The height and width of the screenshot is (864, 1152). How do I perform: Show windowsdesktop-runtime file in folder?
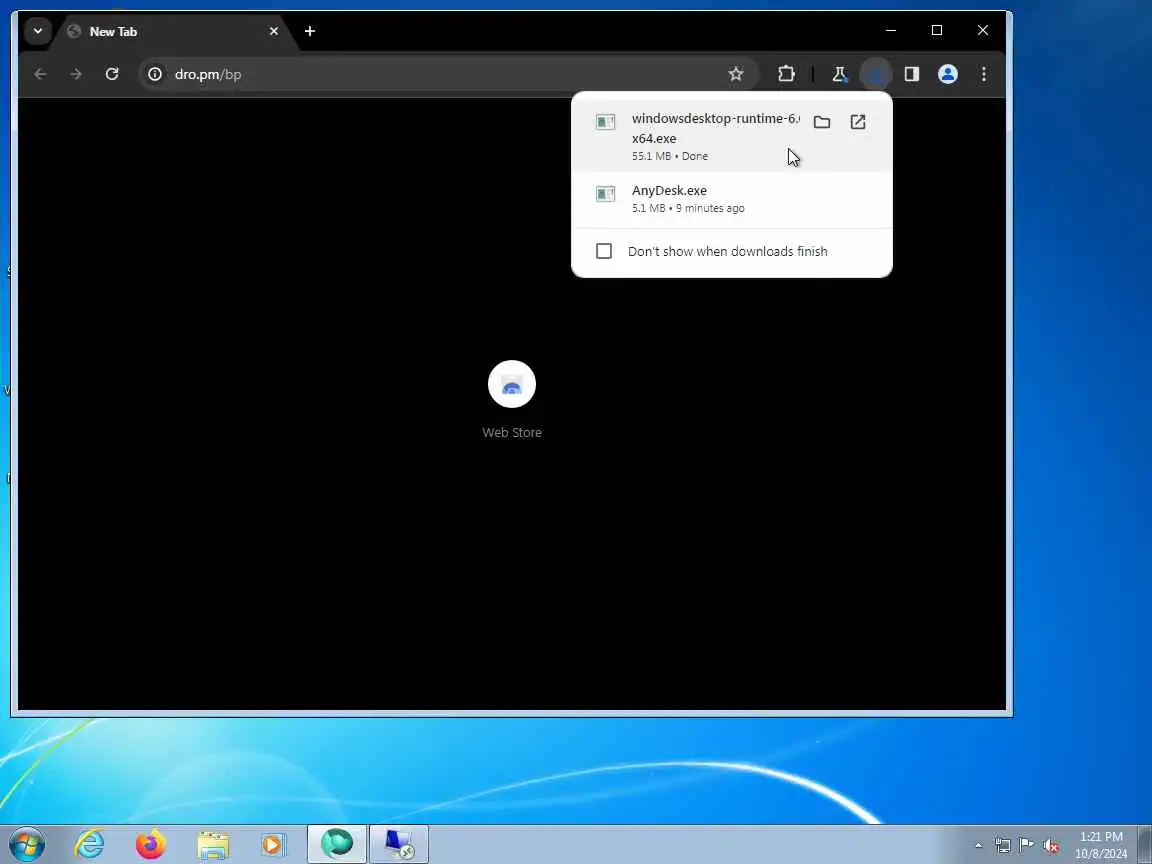[x=822, y=122]
